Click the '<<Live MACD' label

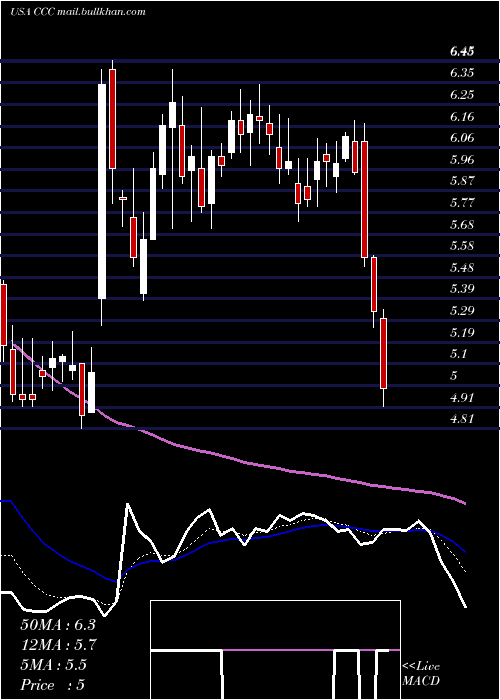421,674
